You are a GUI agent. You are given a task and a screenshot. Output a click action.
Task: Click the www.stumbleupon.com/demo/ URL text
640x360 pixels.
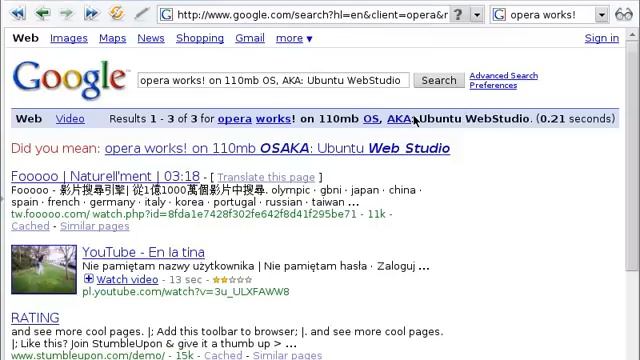pyautogui.click(x=88, y=355)
